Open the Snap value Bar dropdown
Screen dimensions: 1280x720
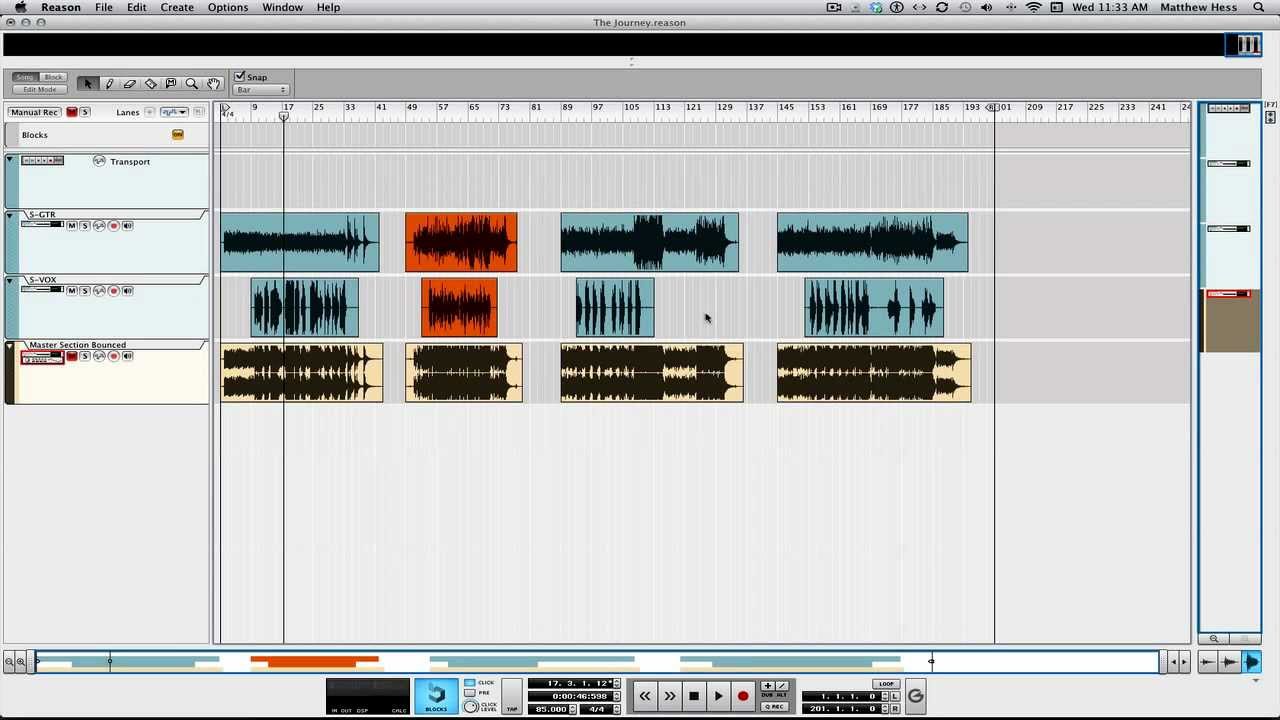(x=261, y=90)
